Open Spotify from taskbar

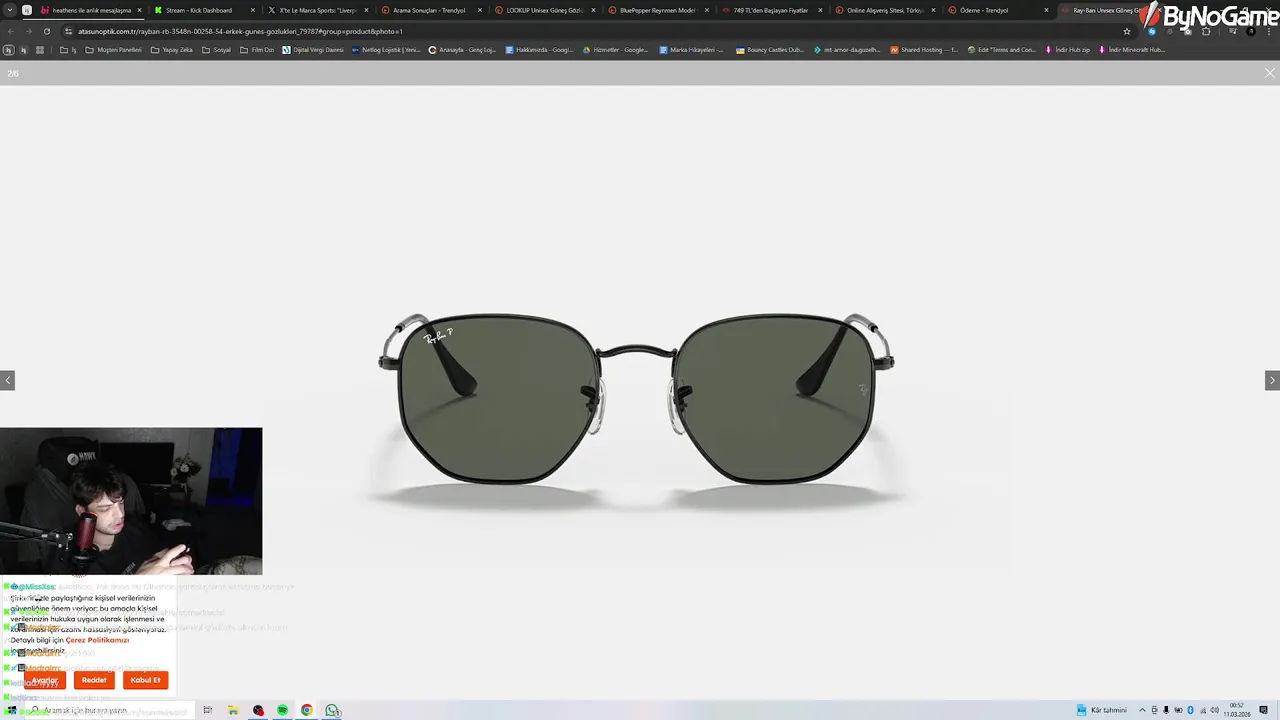click(x=283, y=710)
